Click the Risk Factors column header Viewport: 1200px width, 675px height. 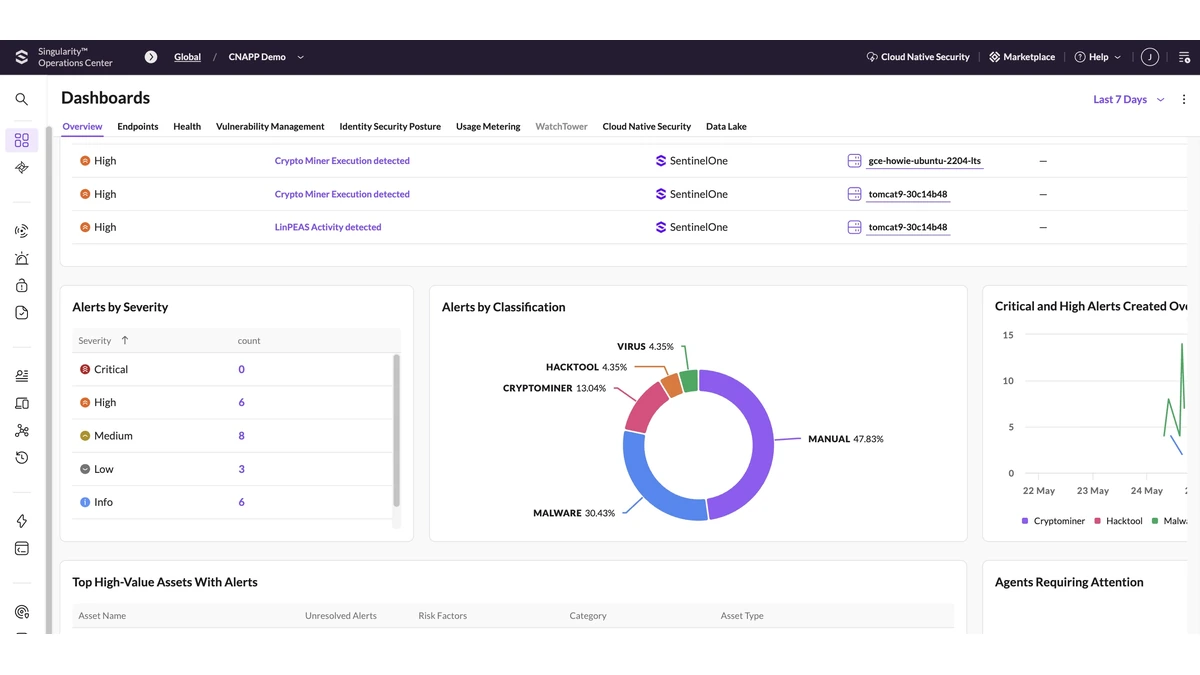(x=443, y=616)
